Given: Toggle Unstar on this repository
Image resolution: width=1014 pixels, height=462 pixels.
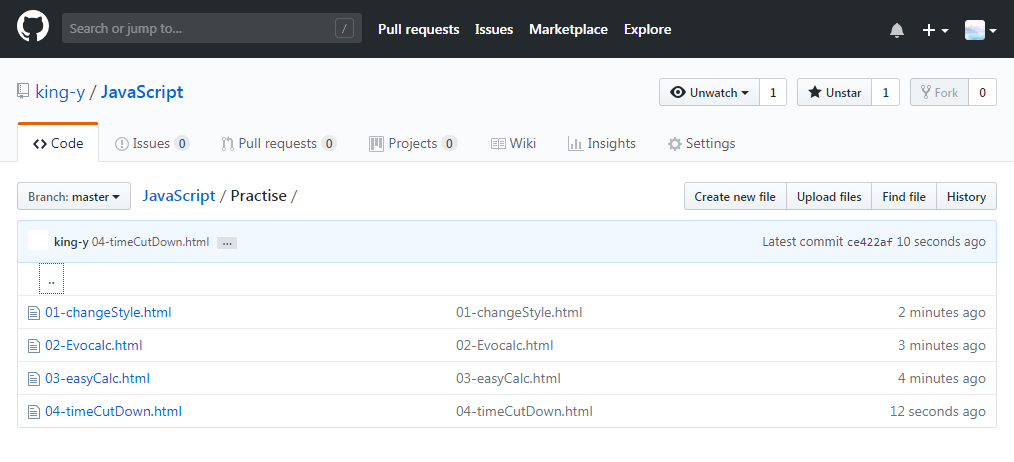Looking at the screenshot, I should [x=834, y=93].
